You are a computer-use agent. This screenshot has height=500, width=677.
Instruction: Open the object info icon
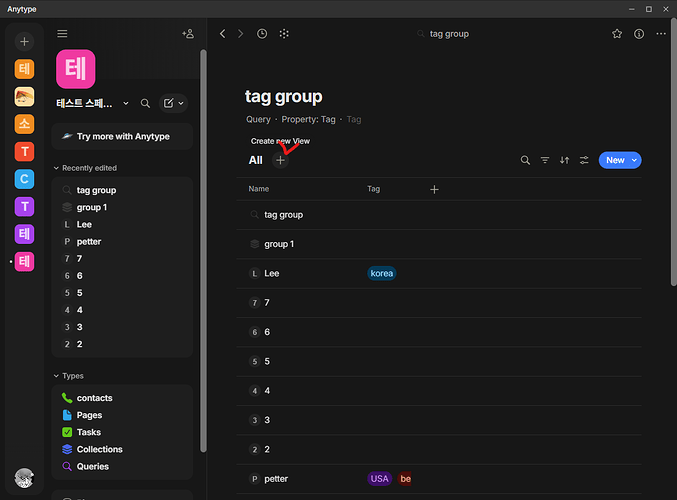coord(639,34)
